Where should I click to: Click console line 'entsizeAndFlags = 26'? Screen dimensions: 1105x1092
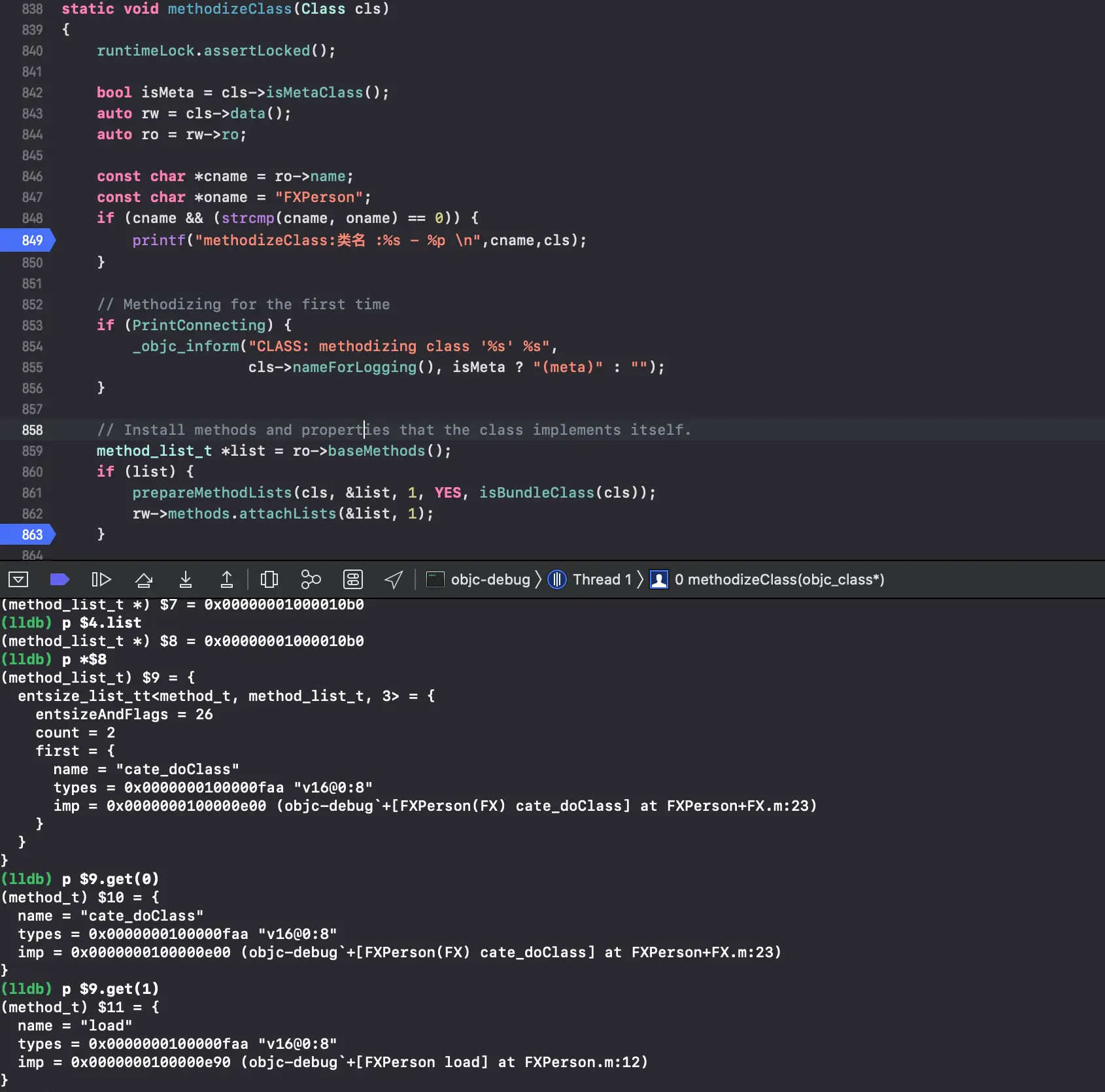tap(124, 714)
